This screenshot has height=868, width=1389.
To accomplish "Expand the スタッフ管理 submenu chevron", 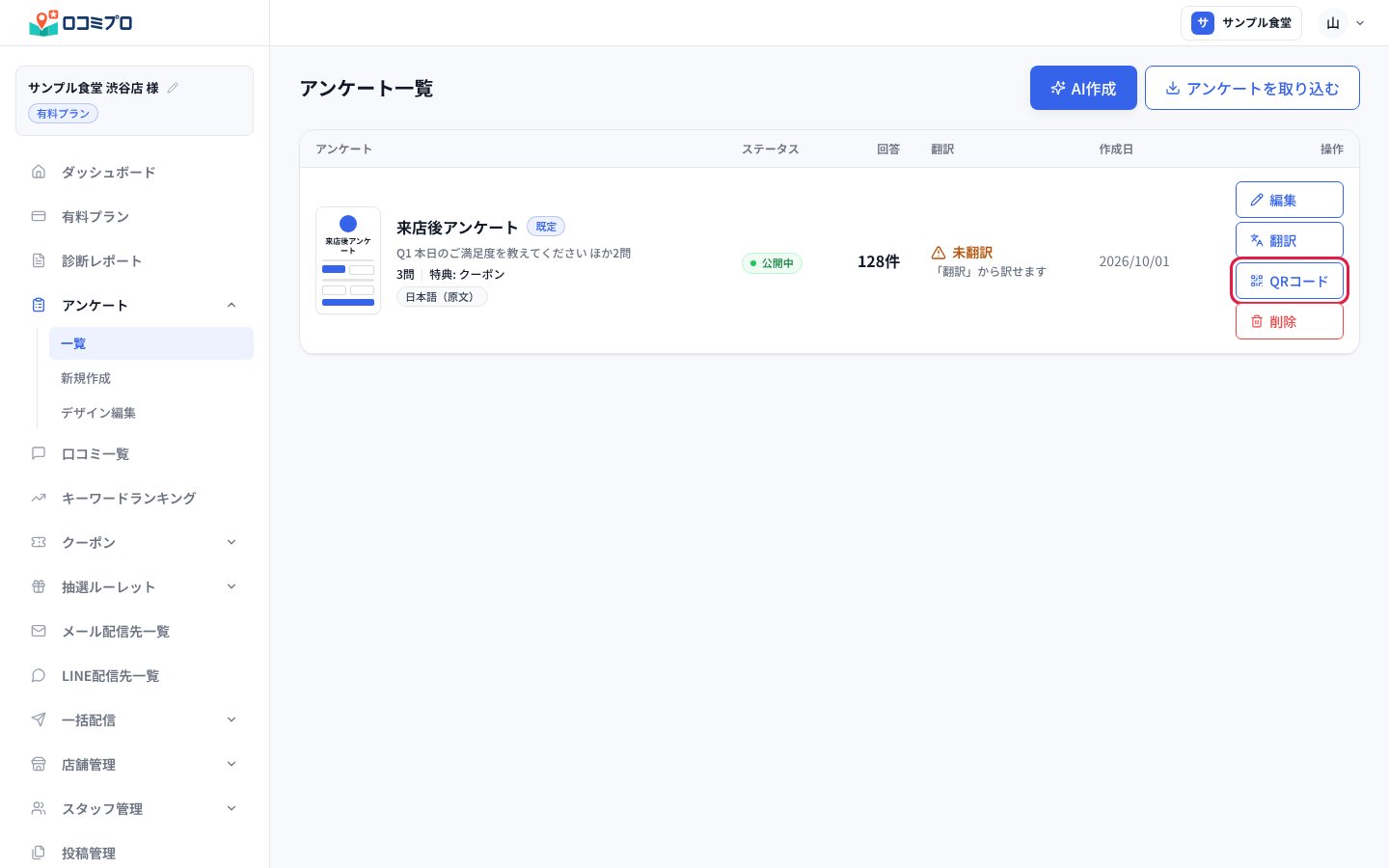I will tap(231, 808).
